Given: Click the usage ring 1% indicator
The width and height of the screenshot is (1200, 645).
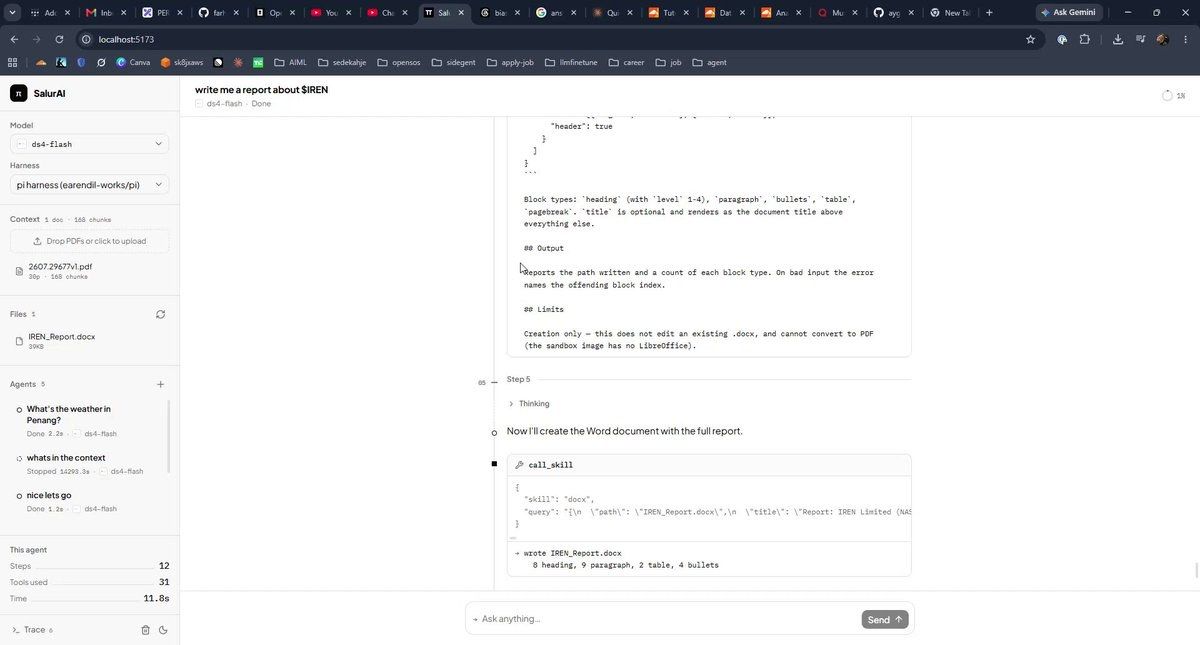Looking at the screenshot, I should point(1173,96).
